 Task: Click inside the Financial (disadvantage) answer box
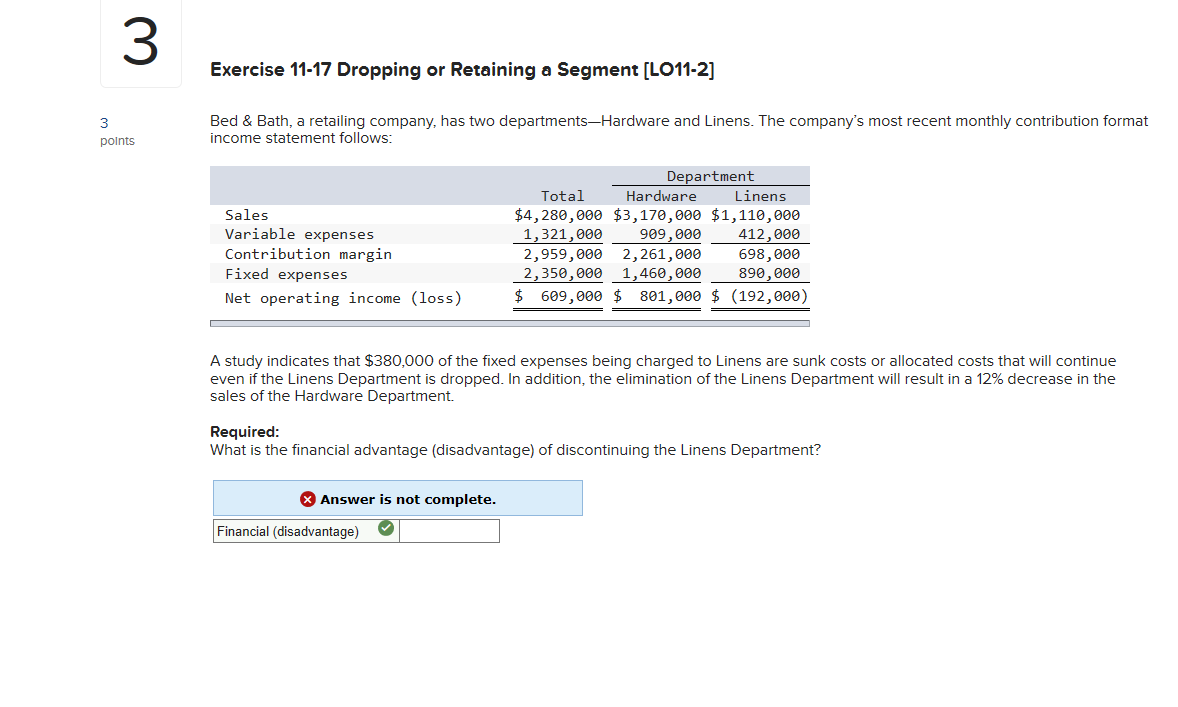448,530
